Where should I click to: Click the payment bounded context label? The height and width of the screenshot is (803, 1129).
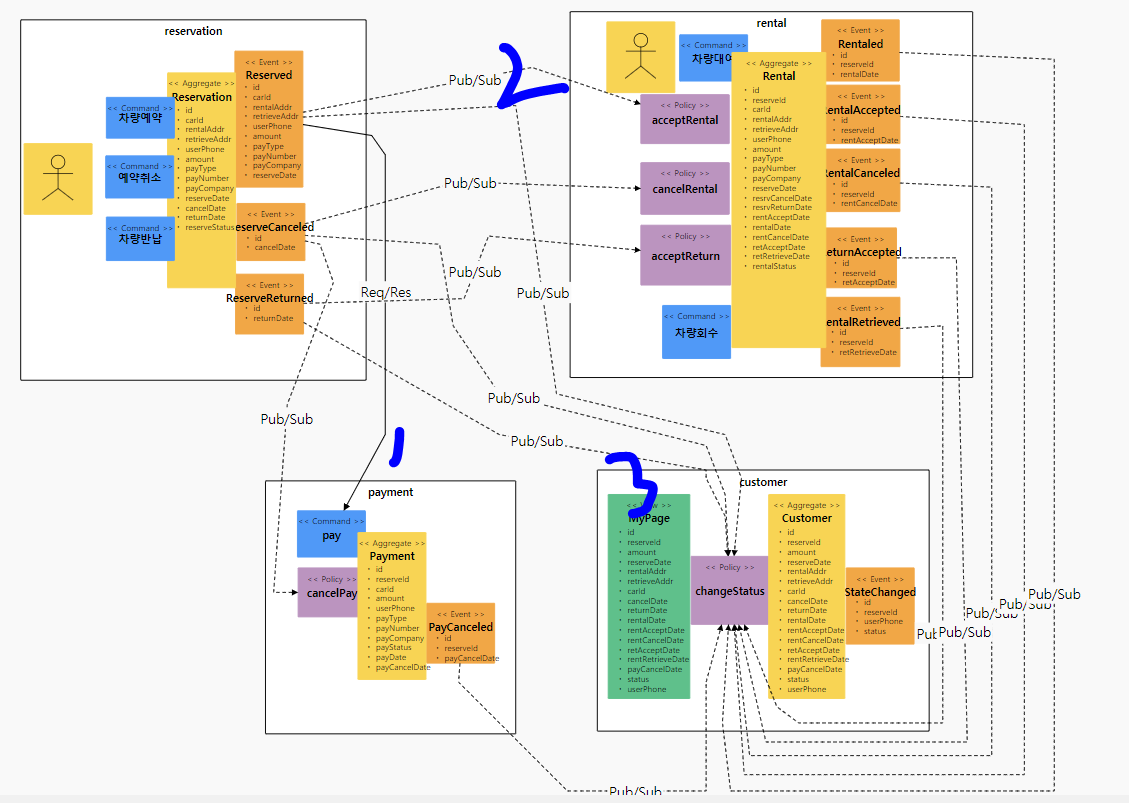coord(390,492)
